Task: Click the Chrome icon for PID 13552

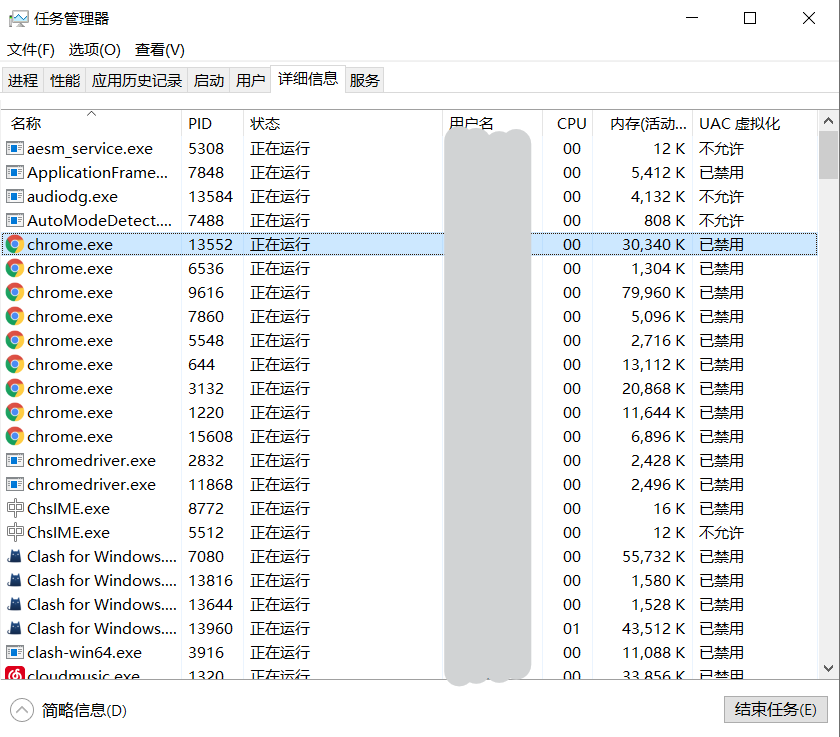Action: 15,244
